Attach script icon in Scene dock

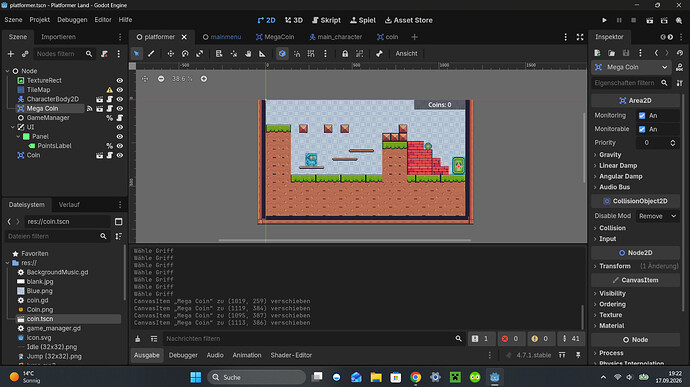(x=104, y=54)
